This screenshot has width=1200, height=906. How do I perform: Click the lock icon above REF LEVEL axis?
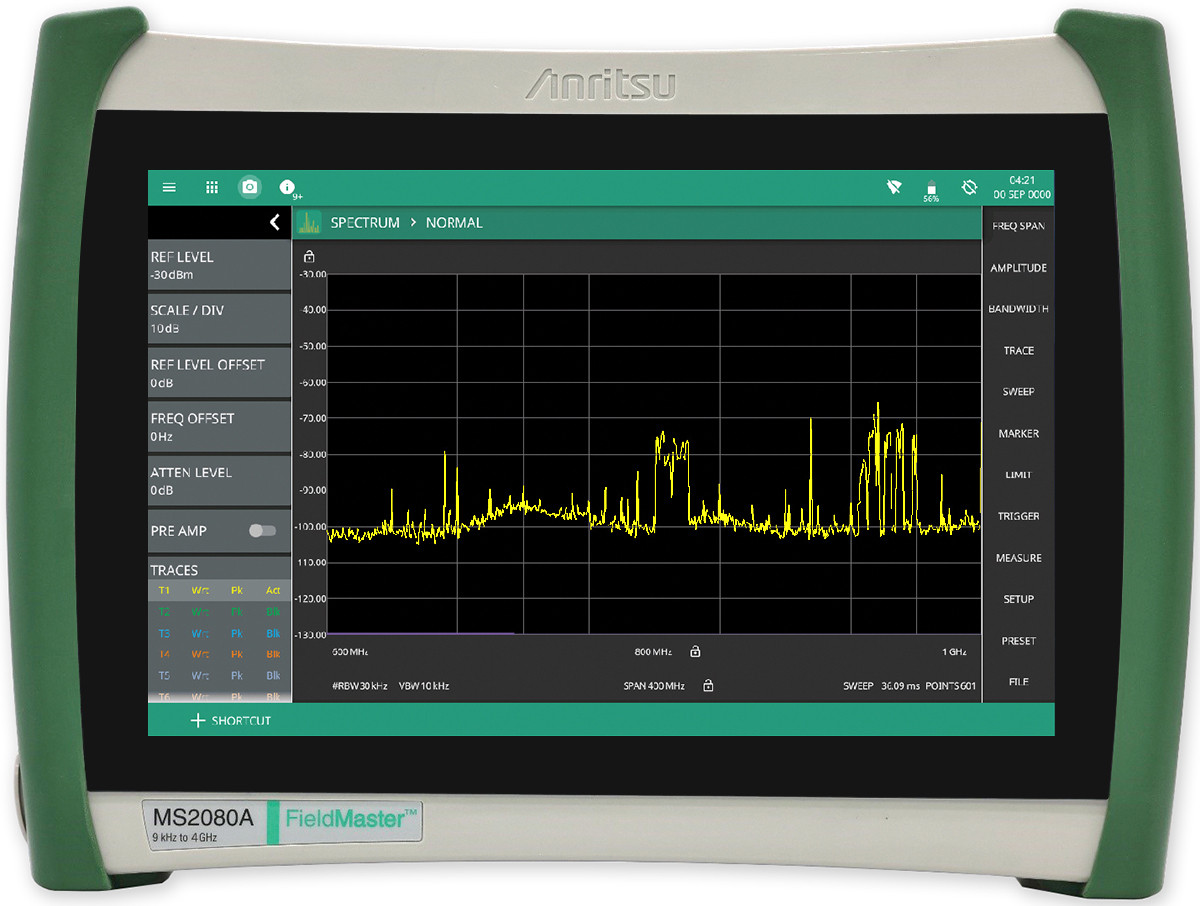310,255
